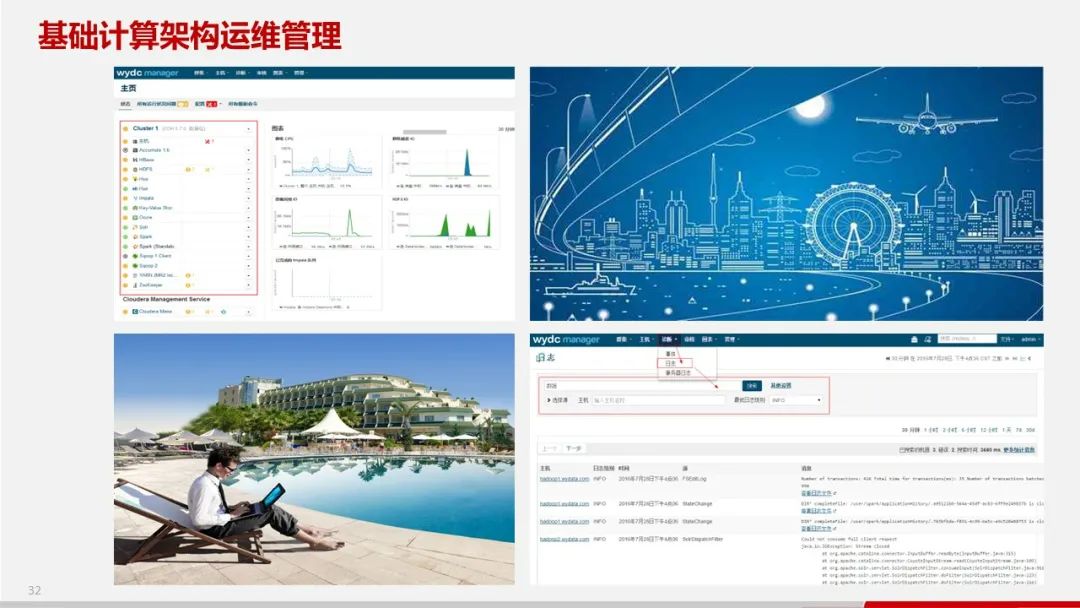Click the wydc manager logo on the dashboard

[x=147, y=73]
